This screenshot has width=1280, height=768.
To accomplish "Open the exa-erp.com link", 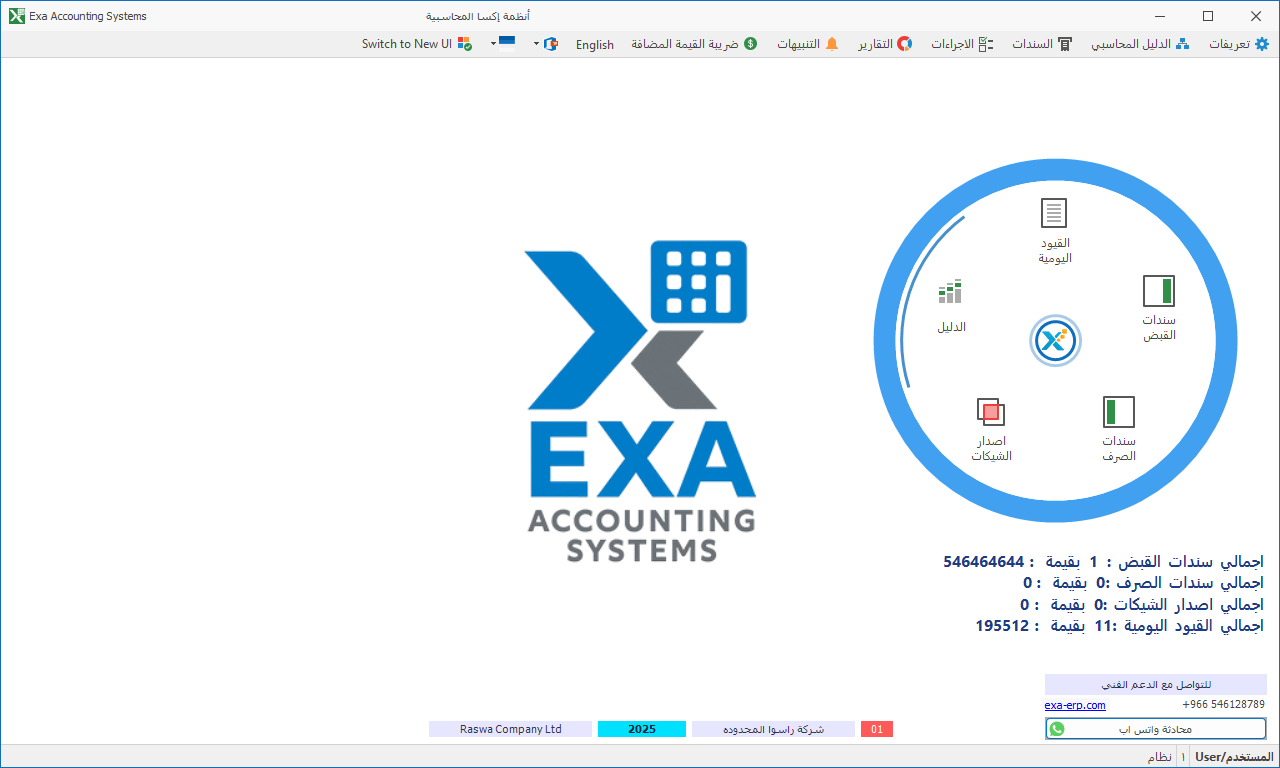I will [x=1075, y=705].
